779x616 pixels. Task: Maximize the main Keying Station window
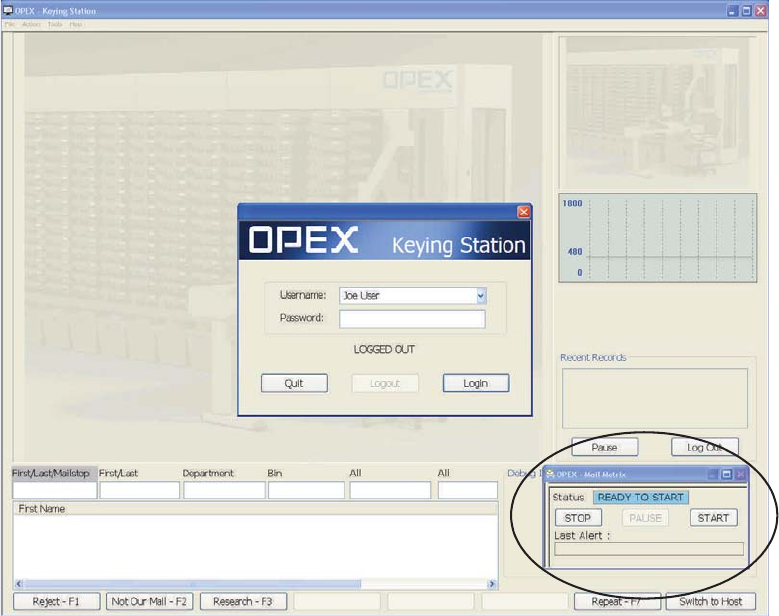tap(746, 11)
